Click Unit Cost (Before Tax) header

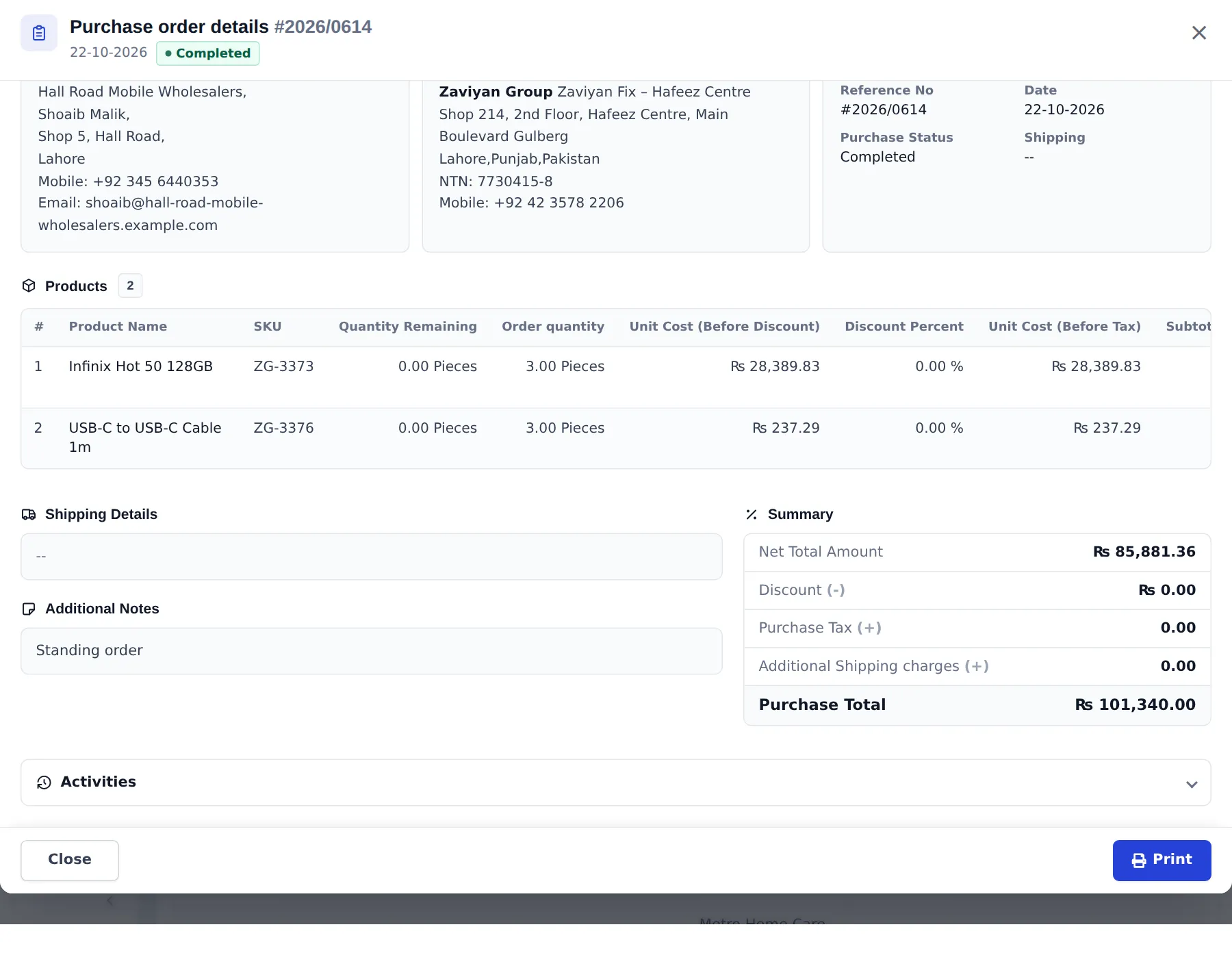(1064, 327)
